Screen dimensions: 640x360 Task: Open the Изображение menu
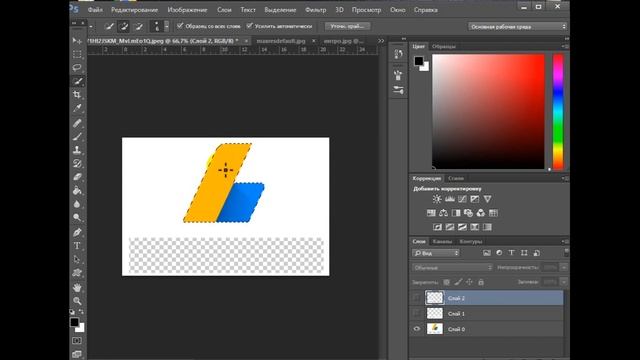click(187, 10)
